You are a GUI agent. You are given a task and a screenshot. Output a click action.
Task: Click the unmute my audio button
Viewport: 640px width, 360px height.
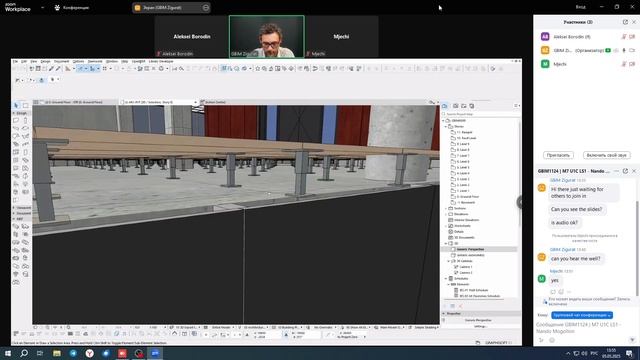point(607,155)
